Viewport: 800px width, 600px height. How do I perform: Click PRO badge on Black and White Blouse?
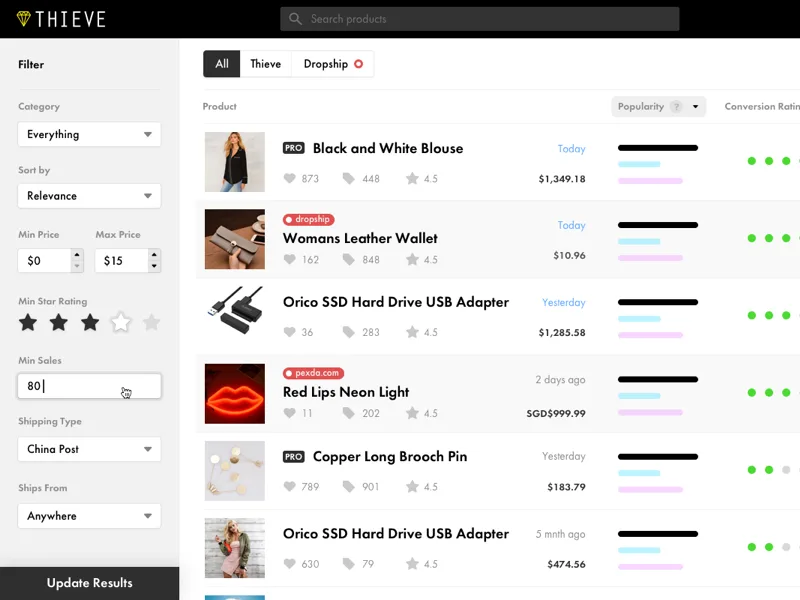(294, 148)
